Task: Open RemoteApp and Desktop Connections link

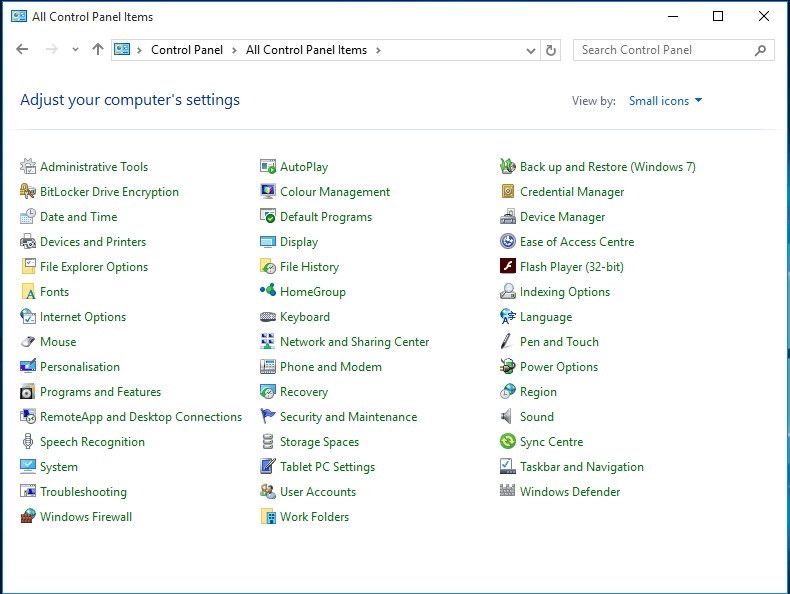Action: (141, 417)
